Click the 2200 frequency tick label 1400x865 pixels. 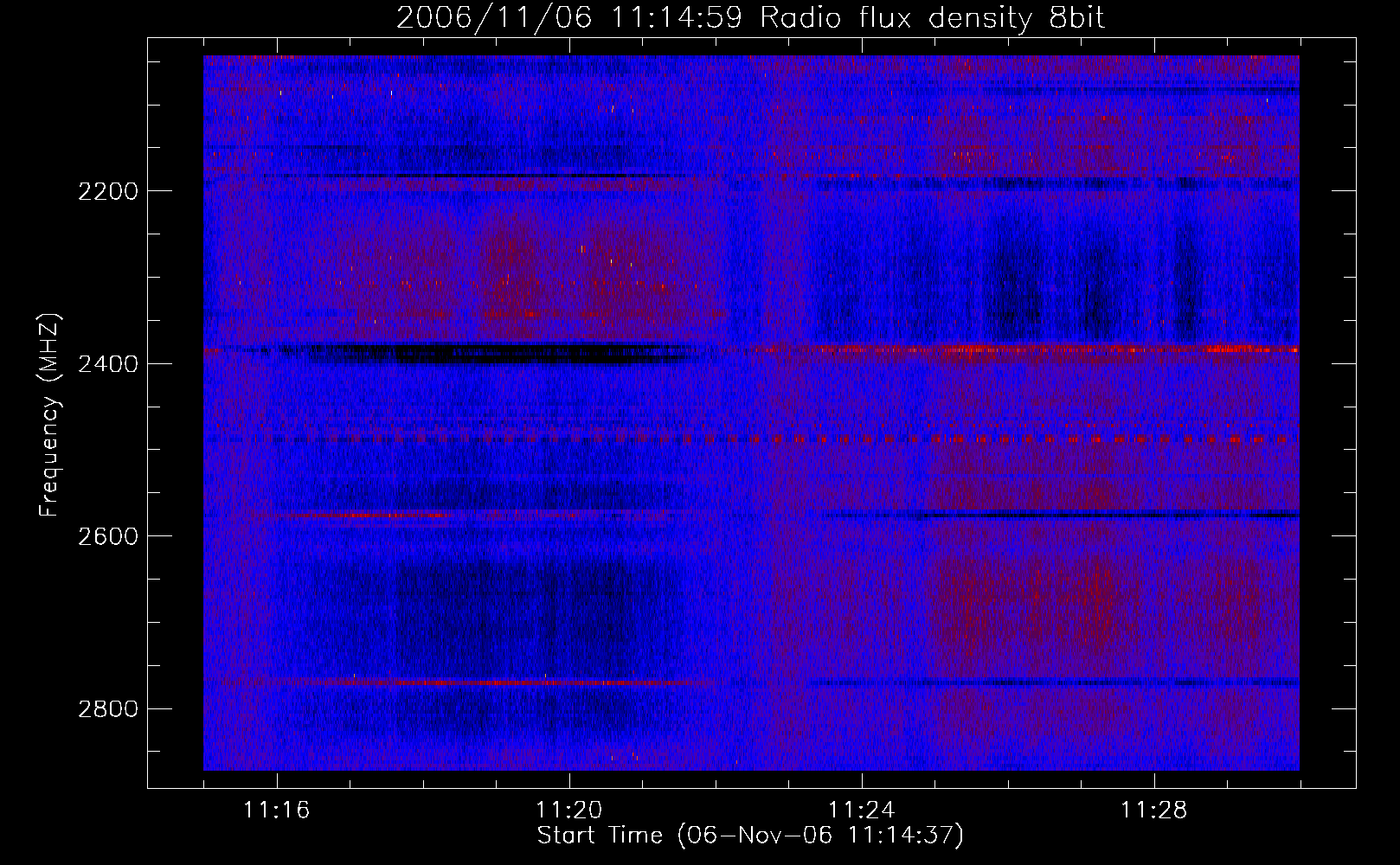coord(108,191)
